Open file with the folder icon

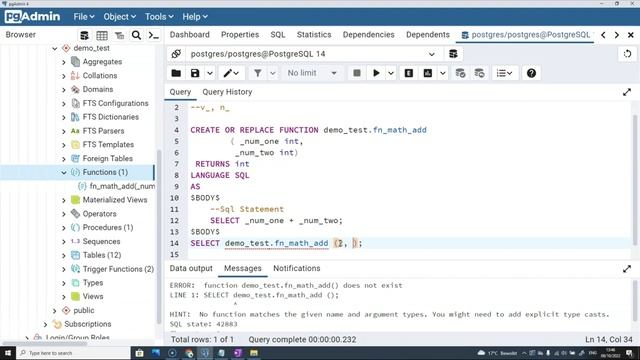[176, 73]
